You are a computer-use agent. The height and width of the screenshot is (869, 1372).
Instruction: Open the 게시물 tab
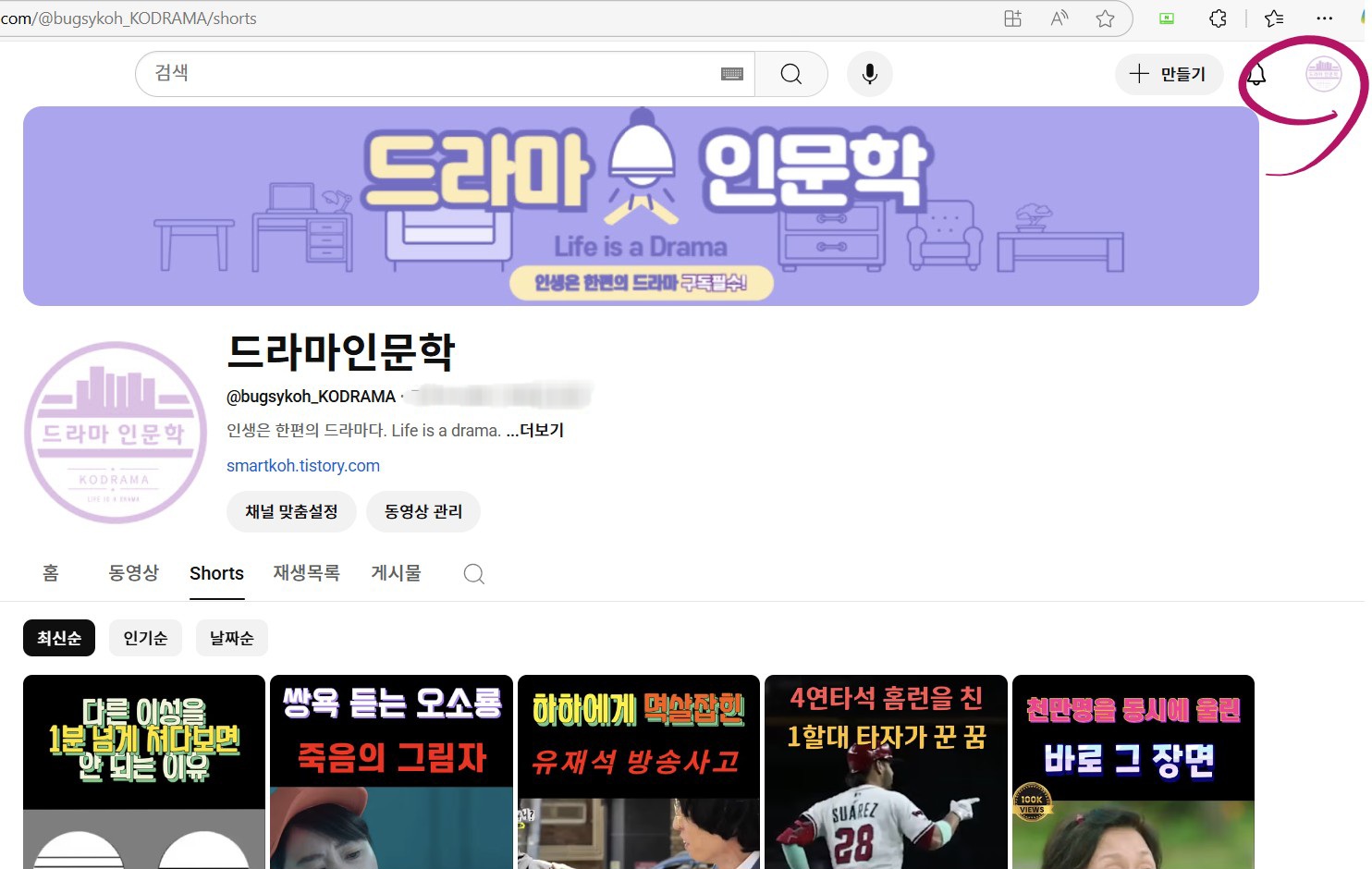click(396, 573)
